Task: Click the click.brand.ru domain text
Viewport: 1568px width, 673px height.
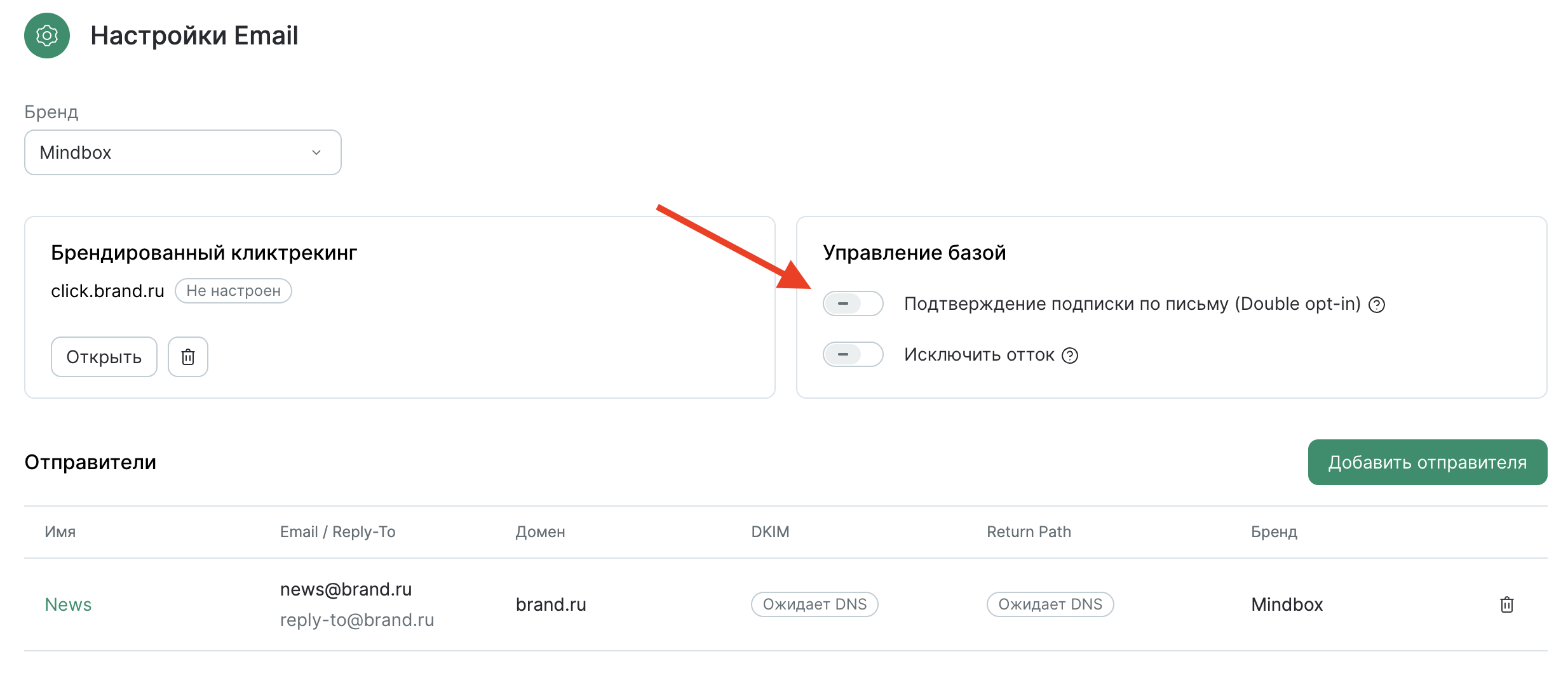Action: tap(107, 291)
